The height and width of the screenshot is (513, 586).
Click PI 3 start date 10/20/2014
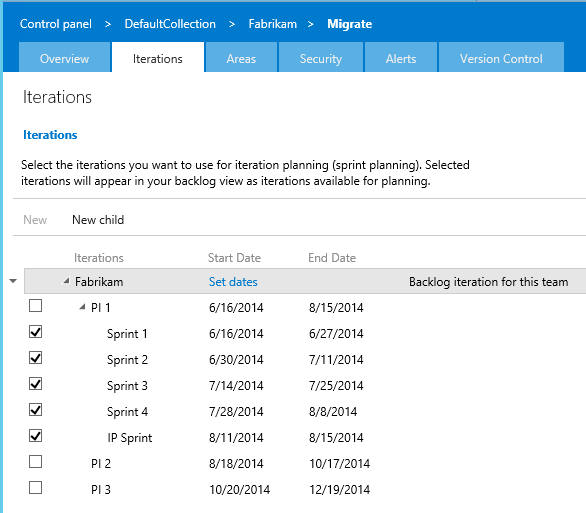click(240, 489)
